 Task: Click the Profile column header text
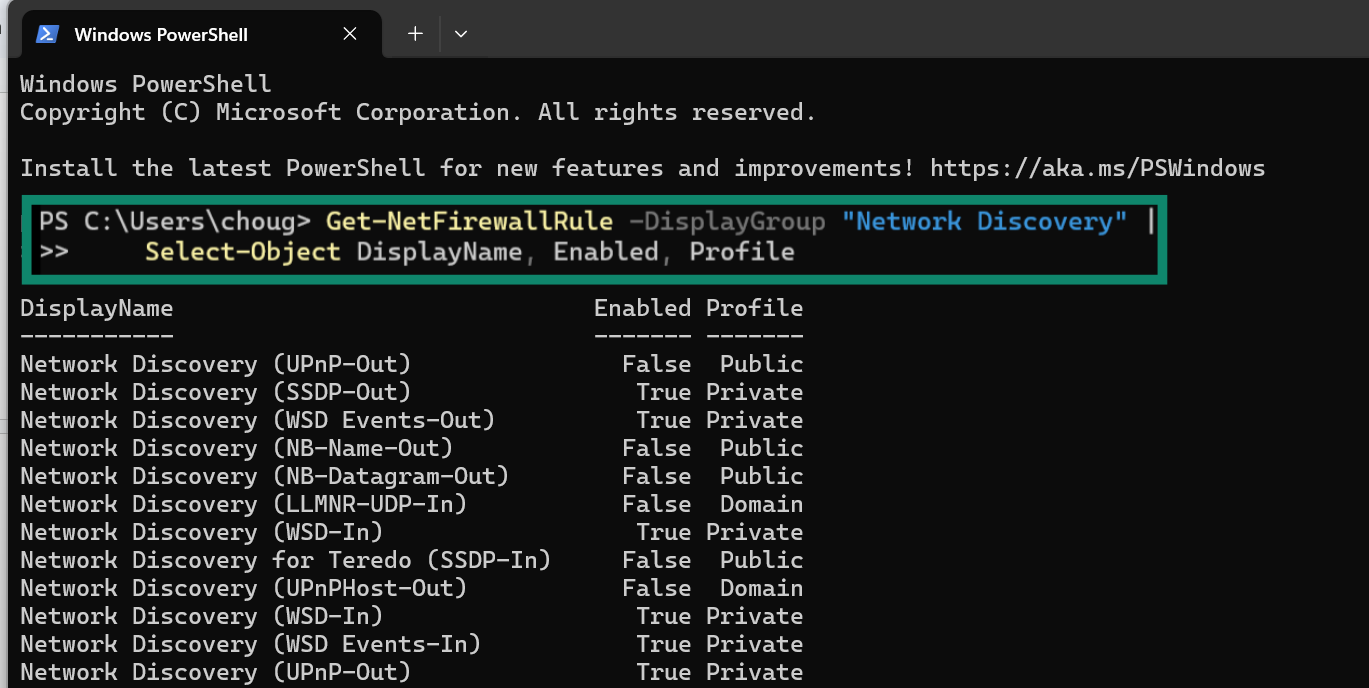754,308
